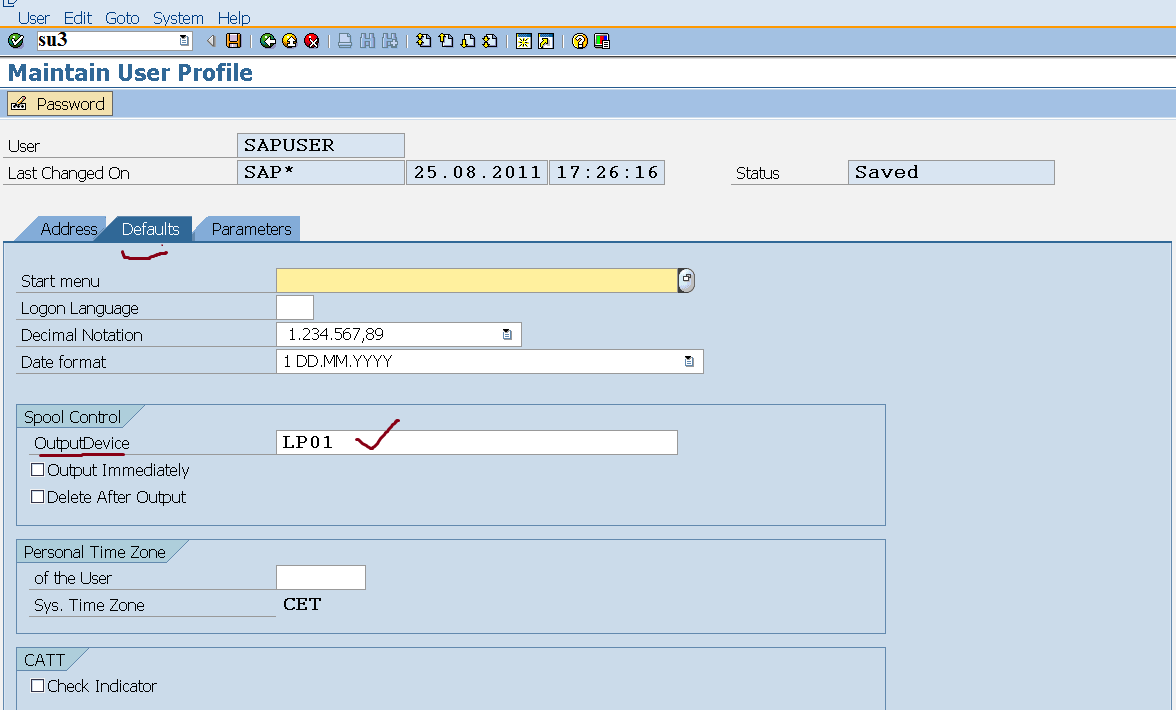This screenshot has width=1176, height=710.
Task: Click the Enter checkmark icon
Action: [15, 41]
